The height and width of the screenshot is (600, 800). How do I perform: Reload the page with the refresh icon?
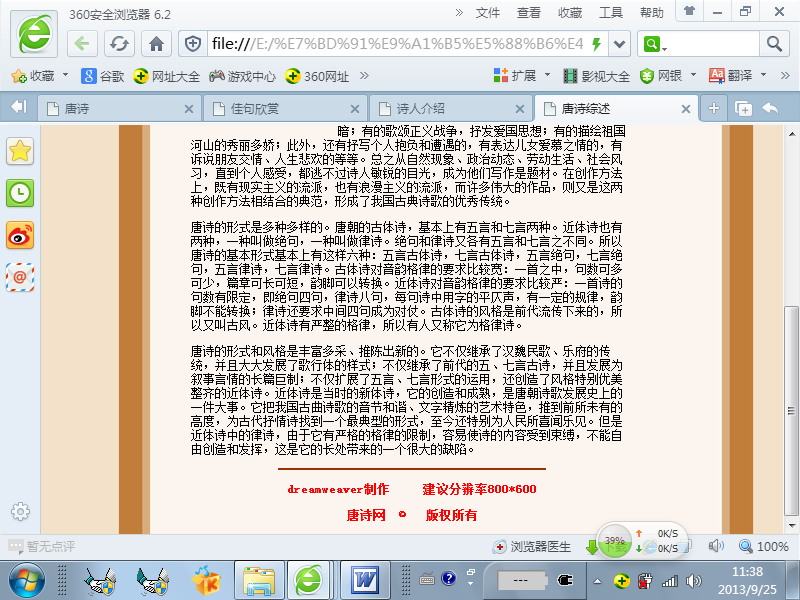[119, 43]
